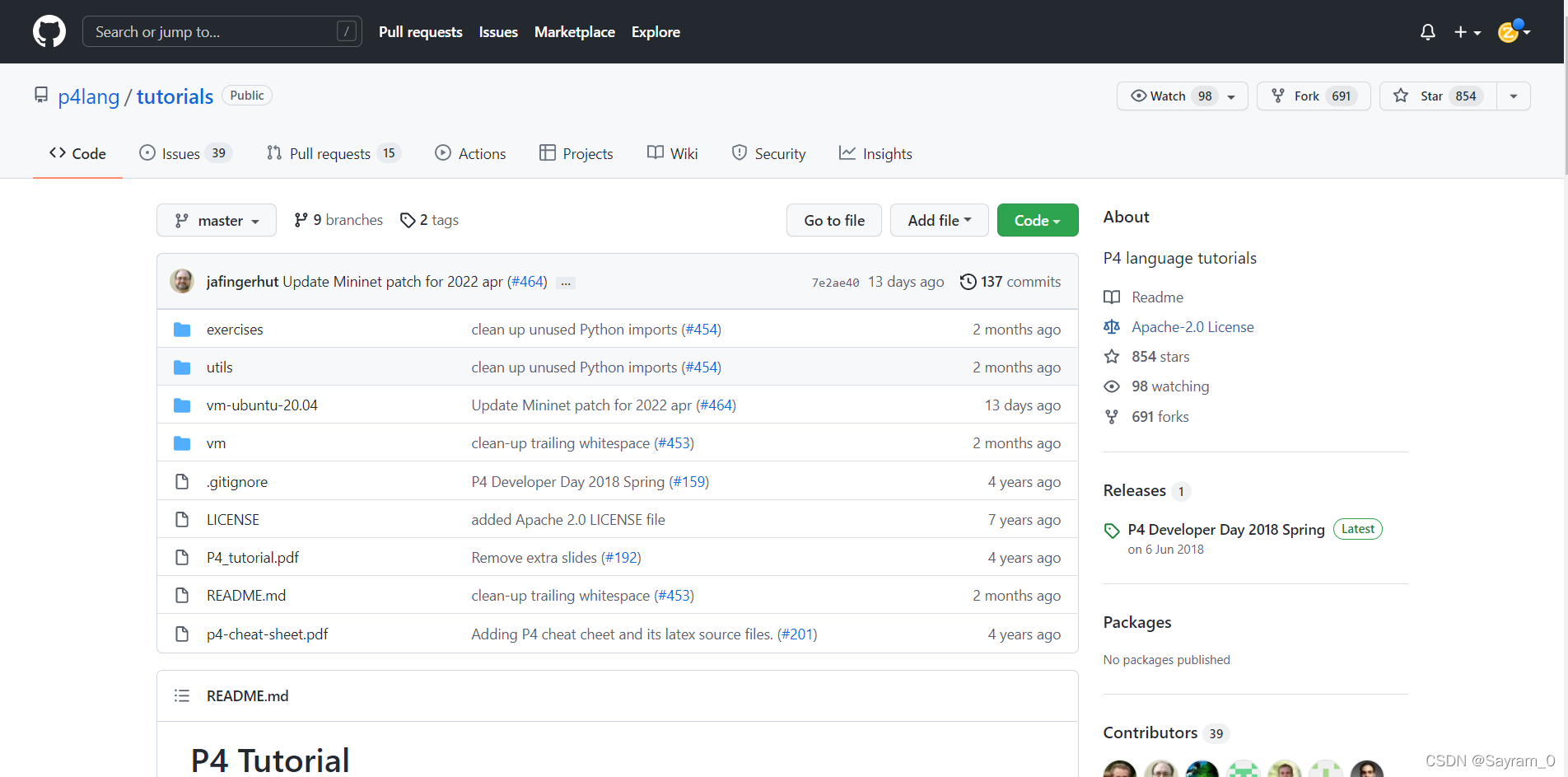Open the README table of contents icon
This screenshot has width=1568, height=777.
click(x=182, y=696)
